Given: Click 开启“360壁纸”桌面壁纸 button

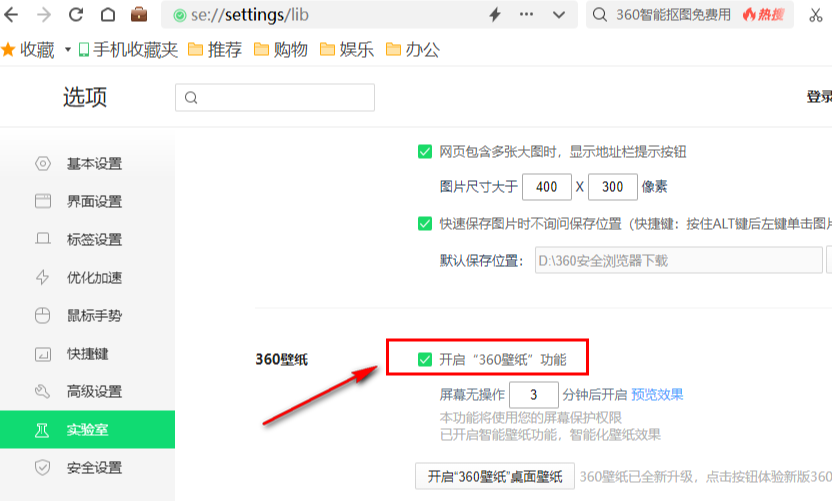Looking at the screenshot, I should (495, 476).
